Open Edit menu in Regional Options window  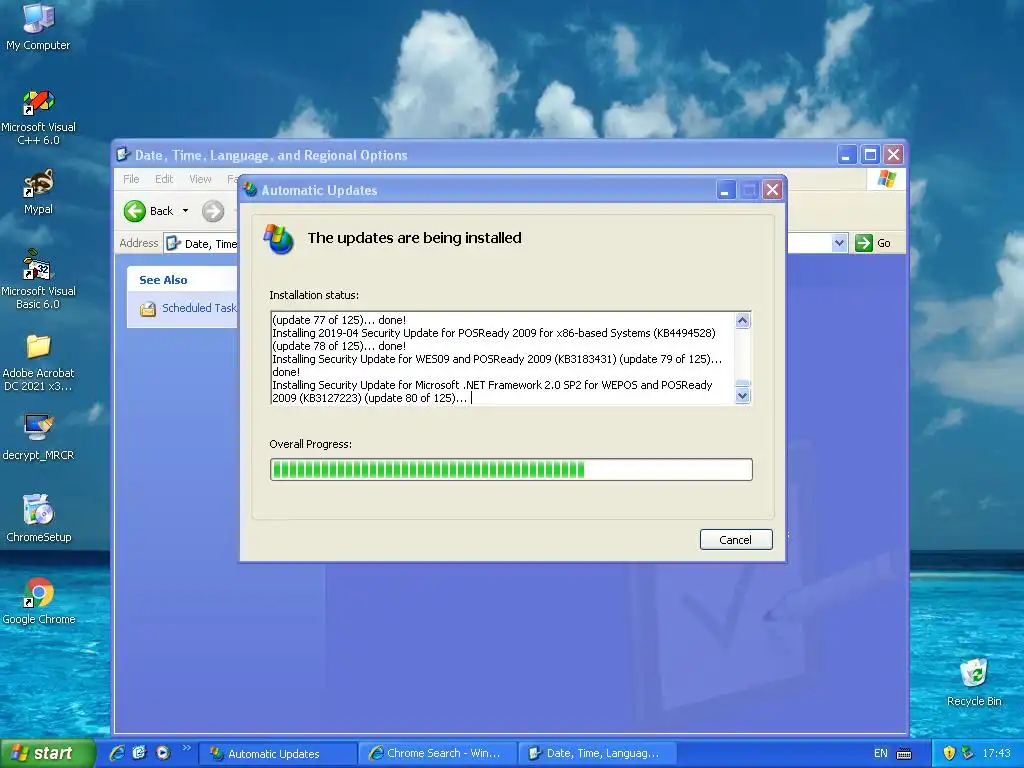[x=164, y=179]
